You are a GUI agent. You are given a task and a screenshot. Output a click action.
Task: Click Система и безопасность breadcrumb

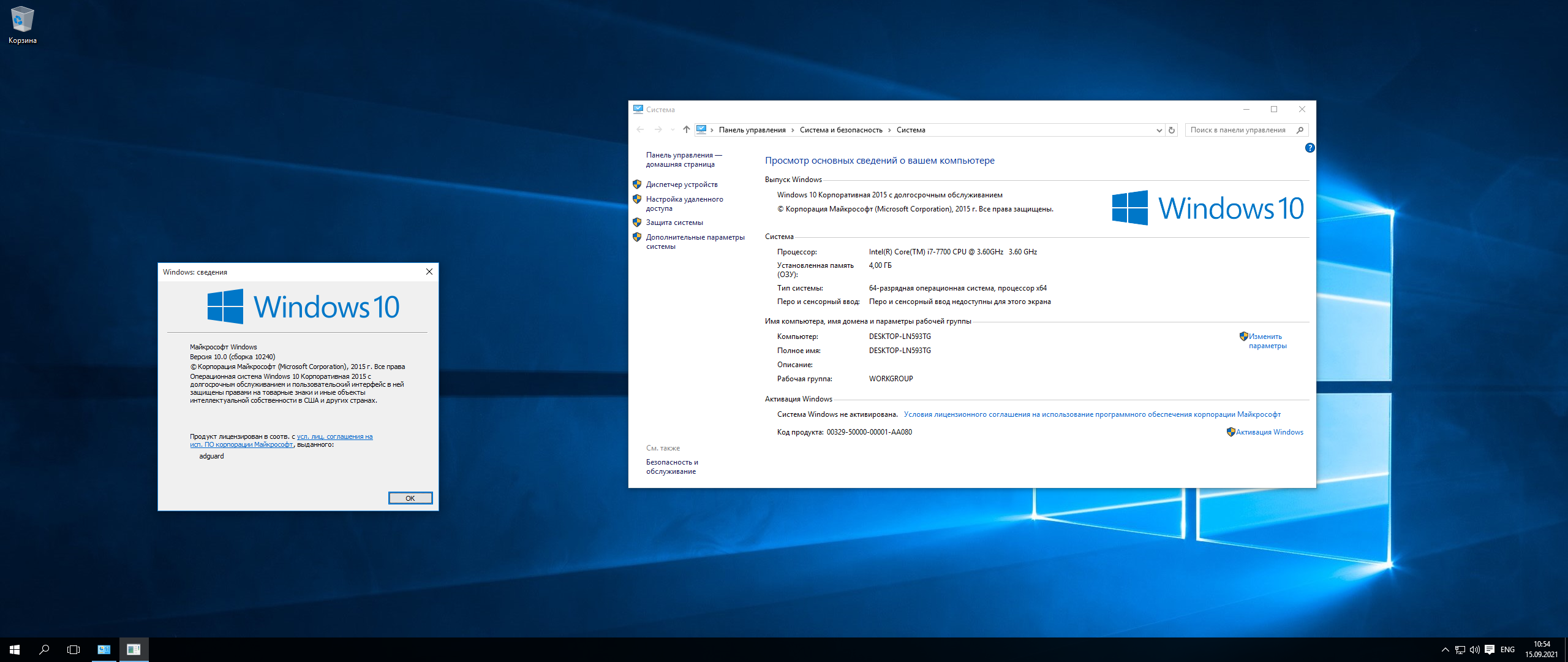pos(841,130)
